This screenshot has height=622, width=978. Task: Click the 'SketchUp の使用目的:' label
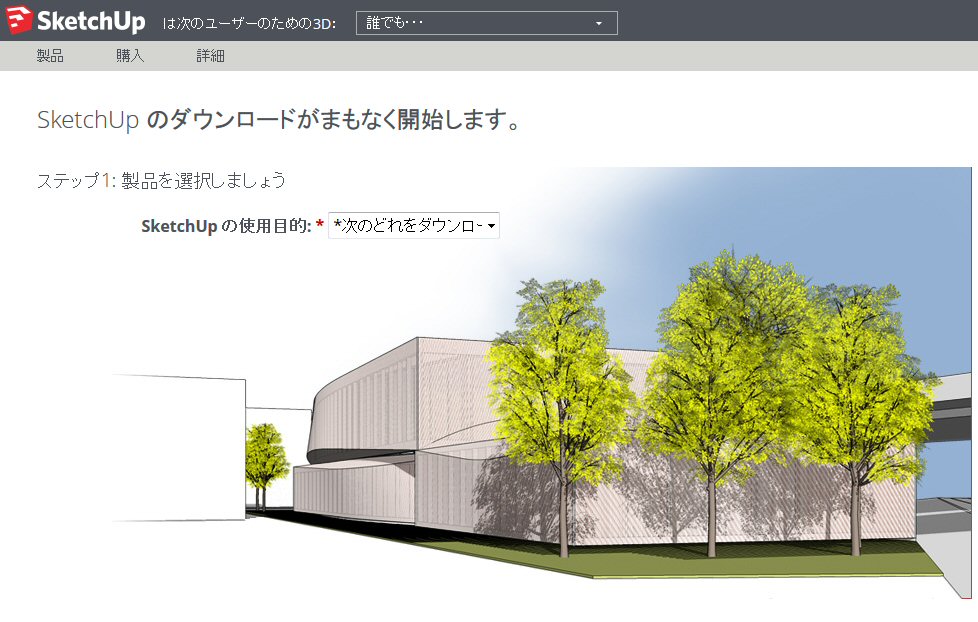click(226, 226)
